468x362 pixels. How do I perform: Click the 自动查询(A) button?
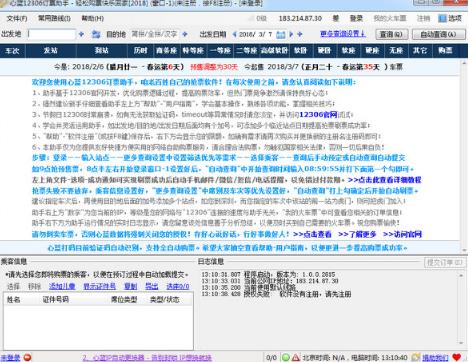(x=438, y=34)
